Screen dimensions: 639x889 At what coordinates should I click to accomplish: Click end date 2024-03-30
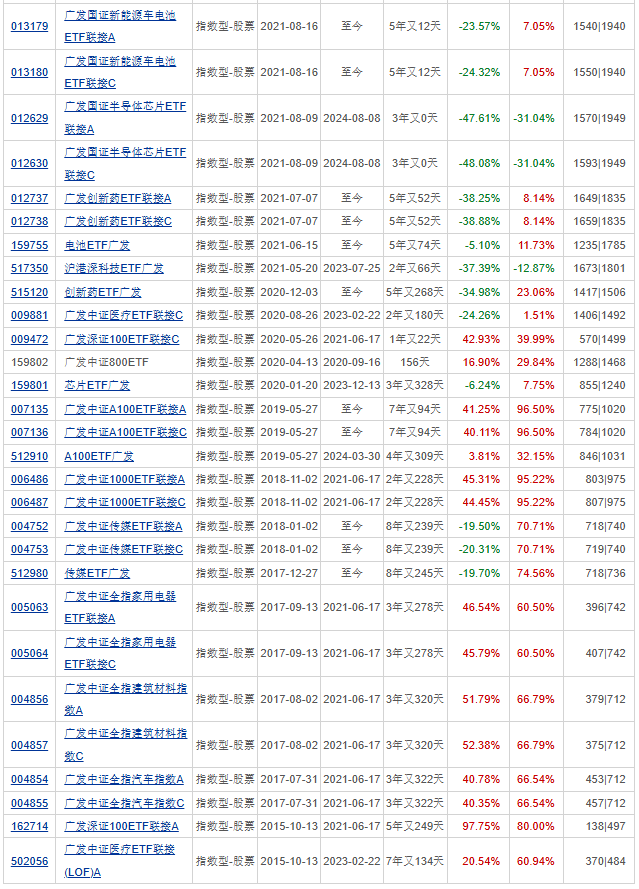point(352,456)
